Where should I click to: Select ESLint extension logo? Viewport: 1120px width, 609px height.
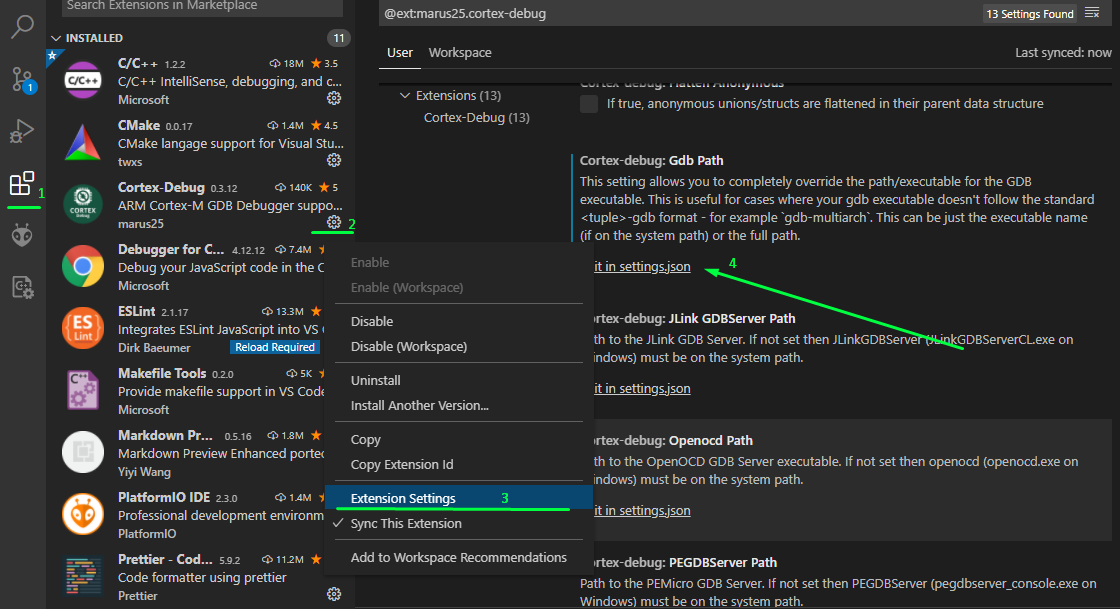(x=83, y=328)
